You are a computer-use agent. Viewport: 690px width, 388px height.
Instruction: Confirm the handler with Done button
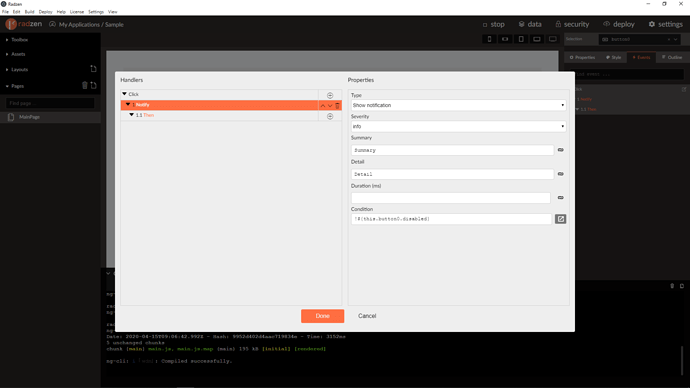tap(323, 316)
